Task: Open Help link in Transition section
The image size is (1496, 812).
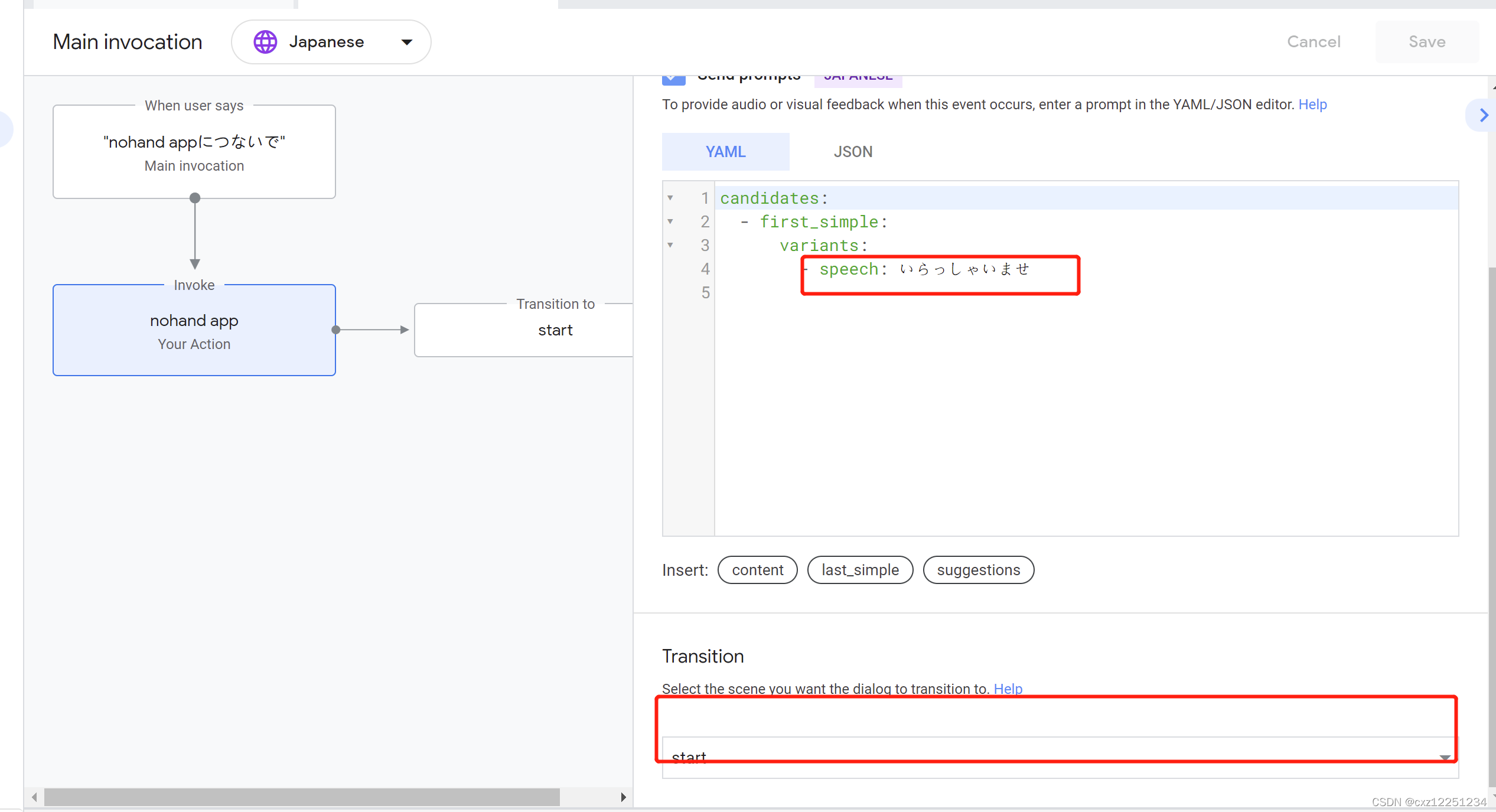Action: point(1008,689)
